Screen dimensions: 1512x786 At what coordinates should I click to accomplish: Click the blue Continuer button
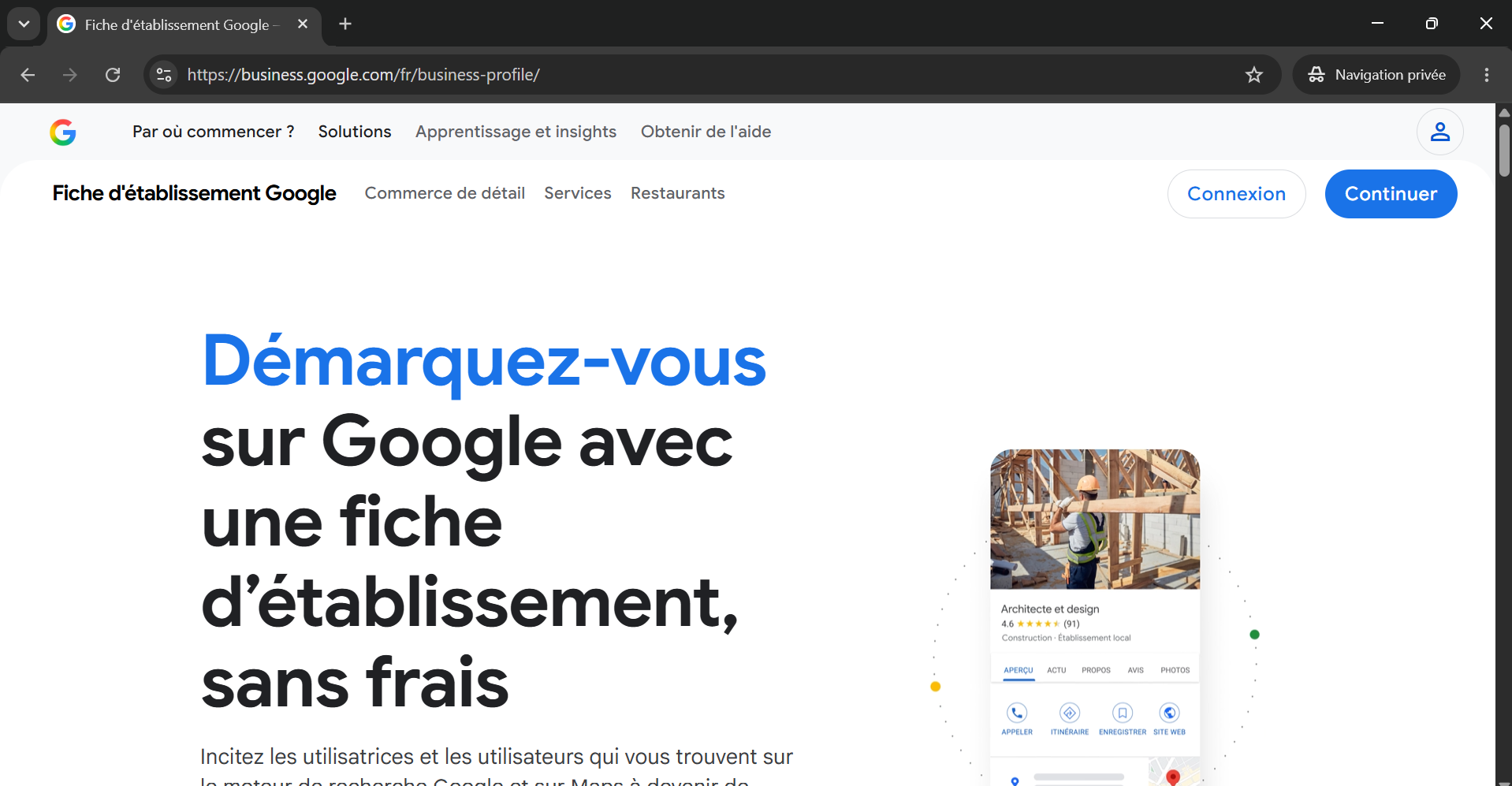click(x=1391, y=194)
